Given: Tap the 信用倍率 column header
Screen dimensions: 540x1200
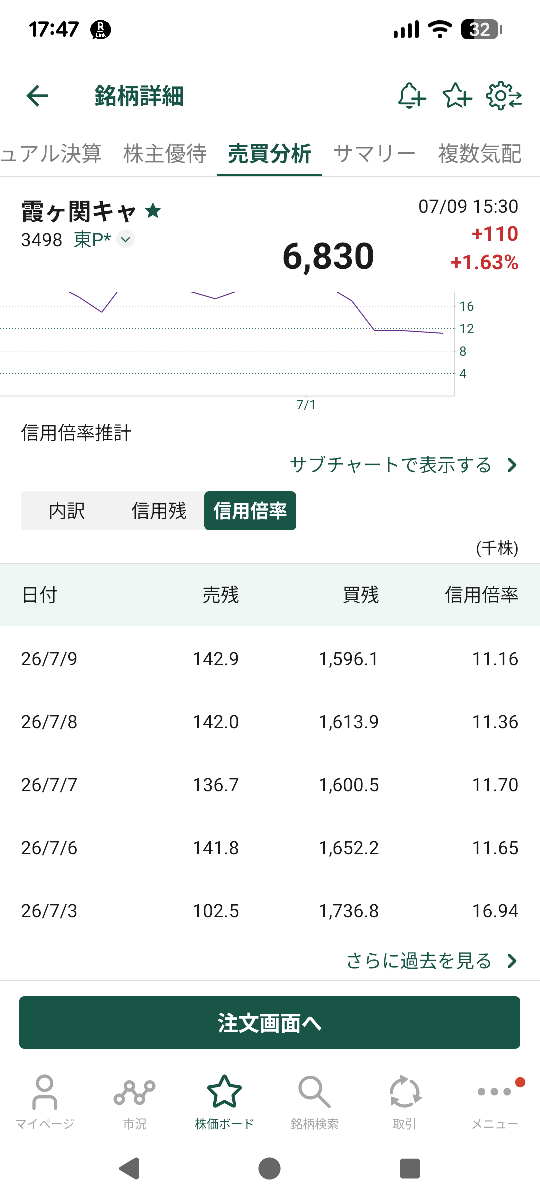Looking at the screenshot, I should click(x=482, y=595).
